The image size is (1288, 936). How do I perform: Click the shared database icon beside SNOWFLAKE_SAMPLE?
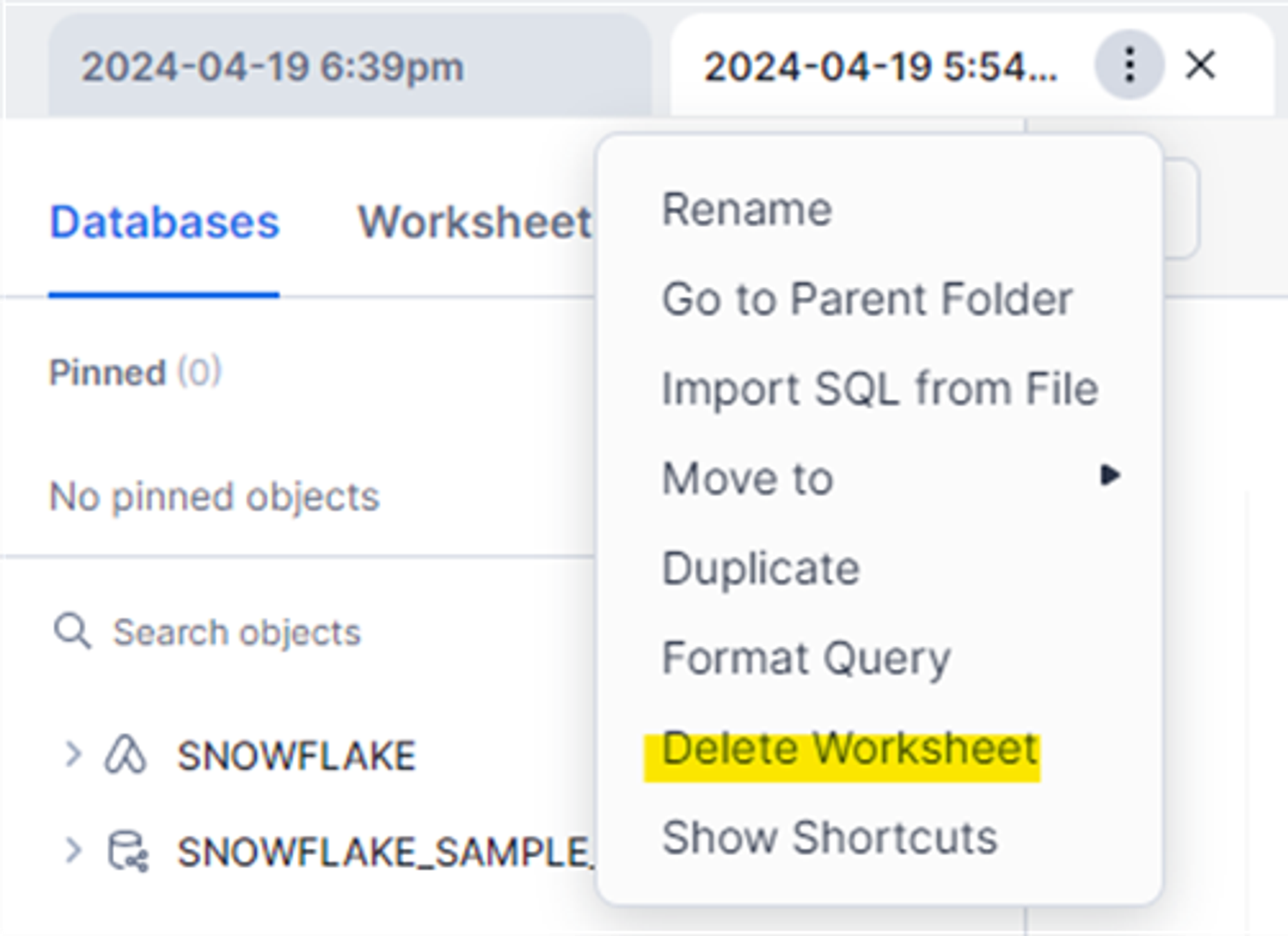point(126,852)
